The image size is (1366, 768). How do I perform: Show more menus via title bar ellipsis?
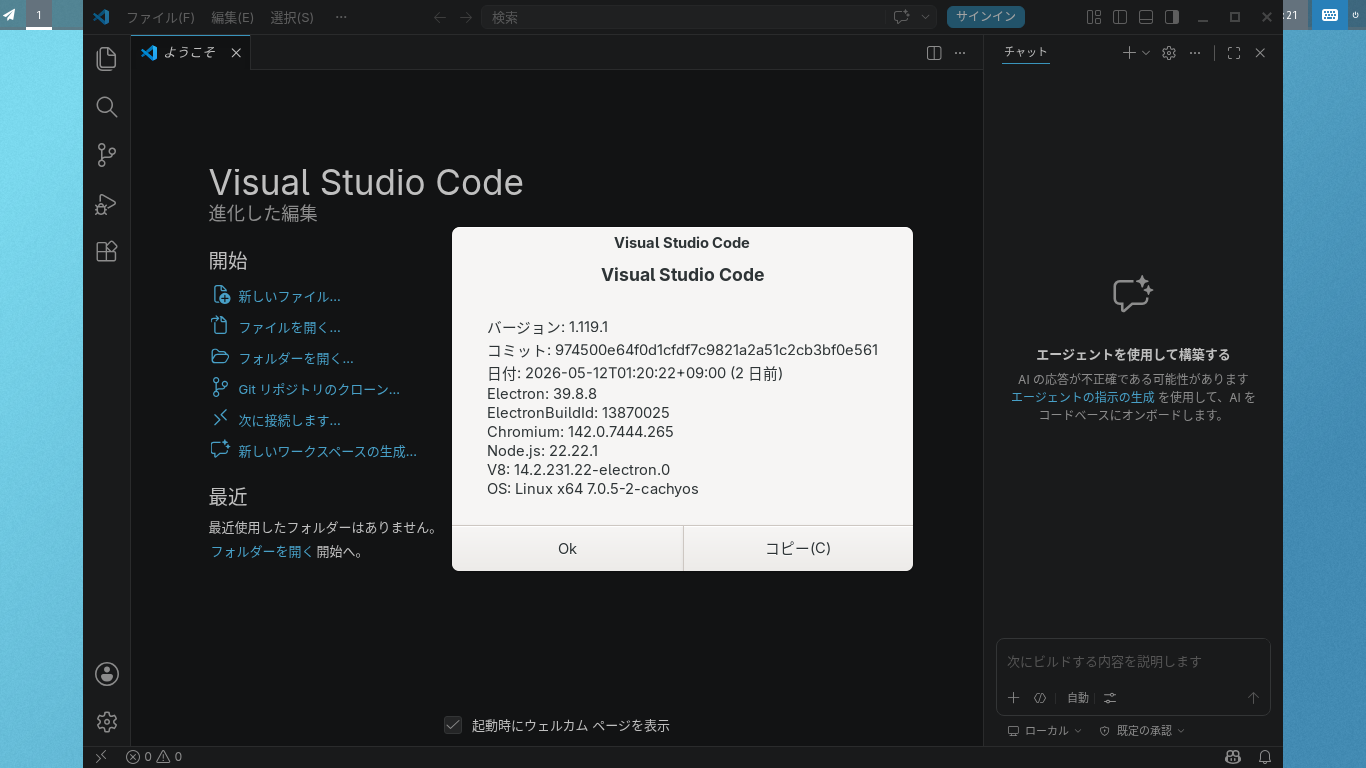coord(341,17)
